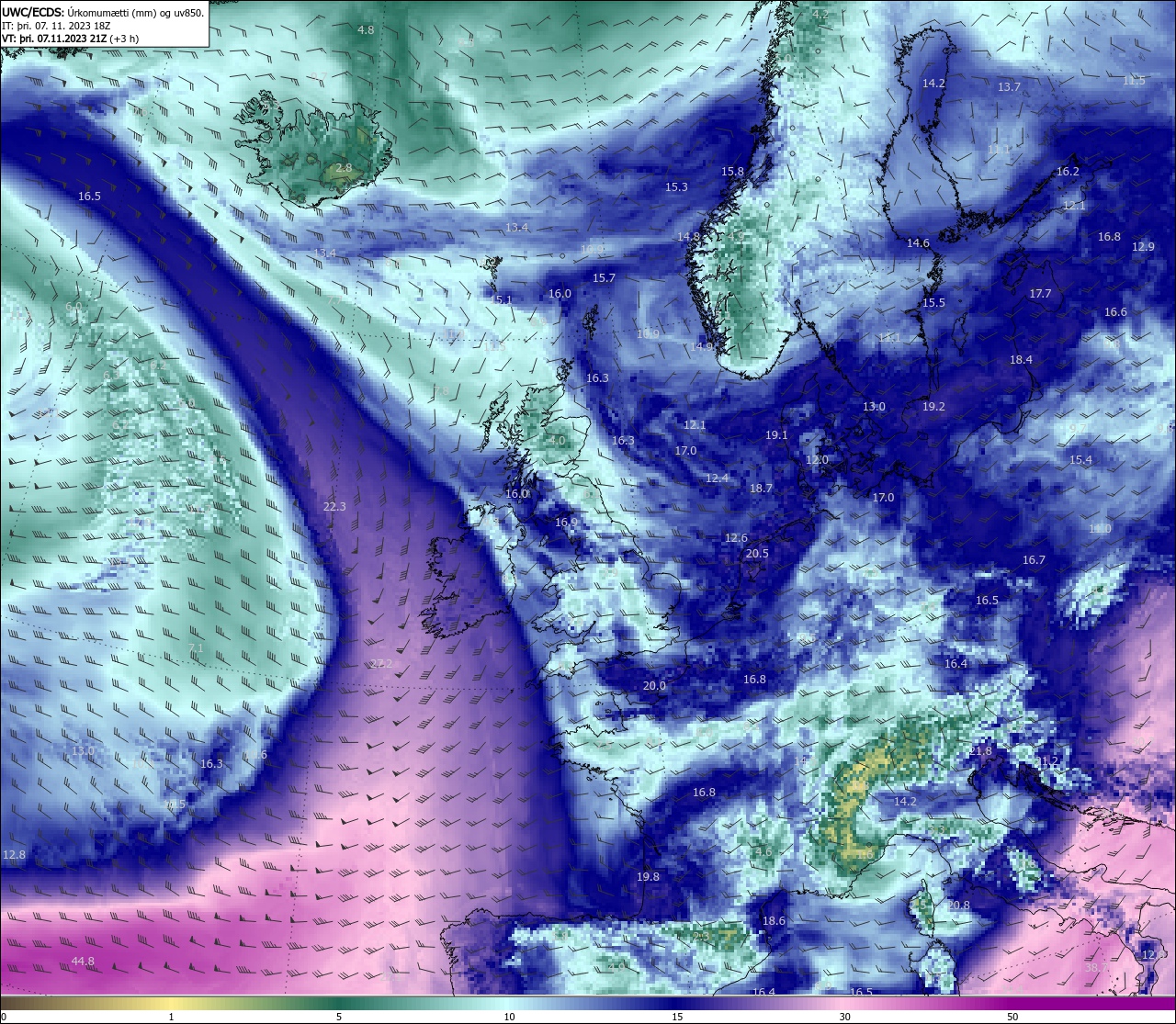Click the 16.6 value label
1176x1024 pixels.
point(1115,312)
